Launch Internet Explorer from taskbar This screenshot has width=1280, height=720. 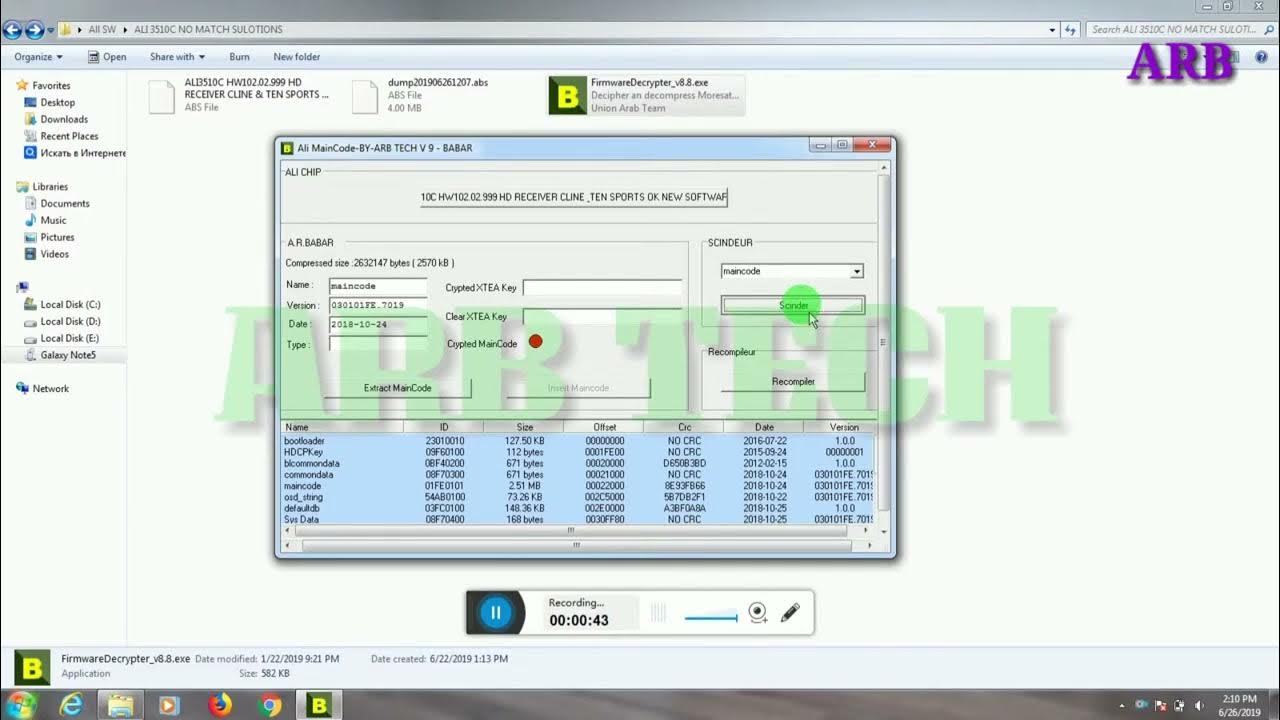coord(71,705)
